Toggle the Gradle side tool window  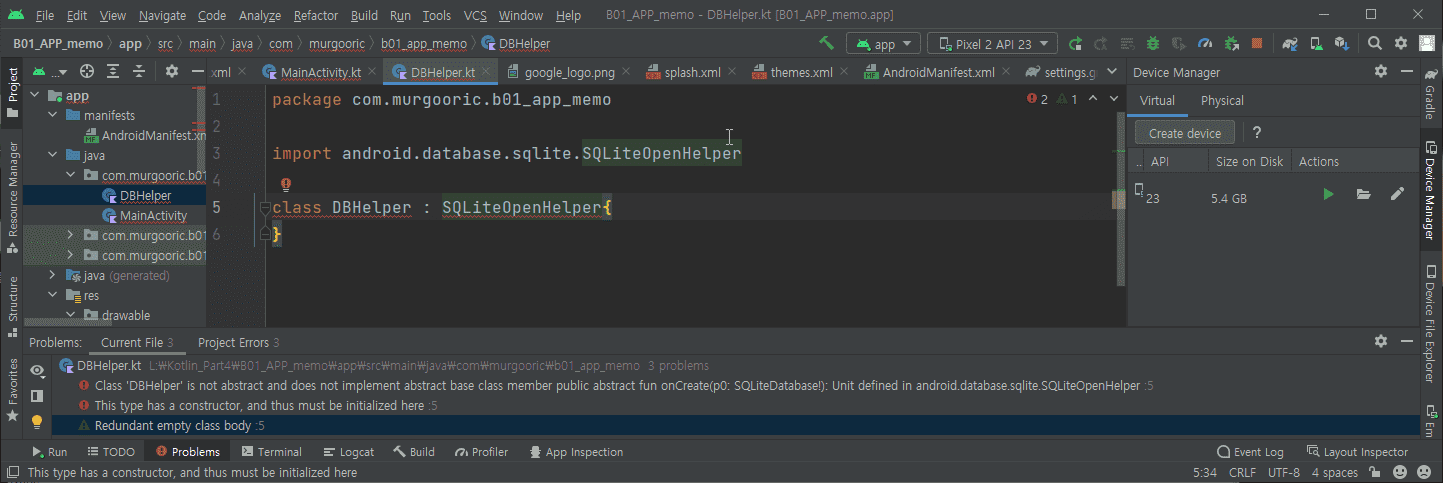coord(1430,96)
